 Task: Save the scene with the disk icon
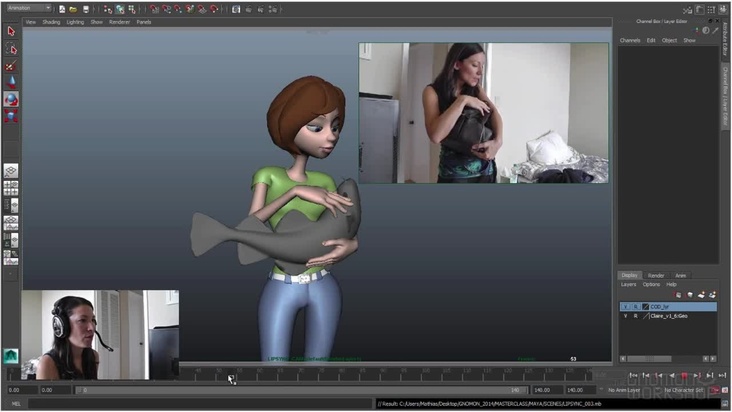pos(85,9)
